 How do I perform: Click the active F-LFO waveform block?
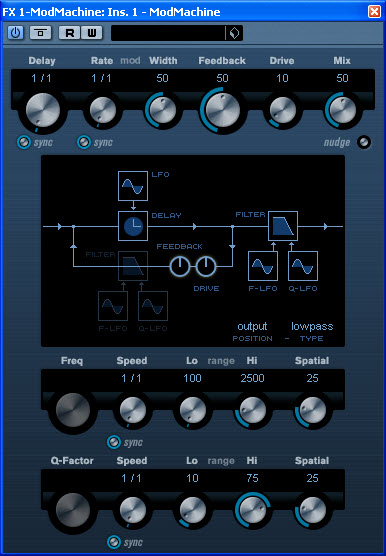click(263, 266)
